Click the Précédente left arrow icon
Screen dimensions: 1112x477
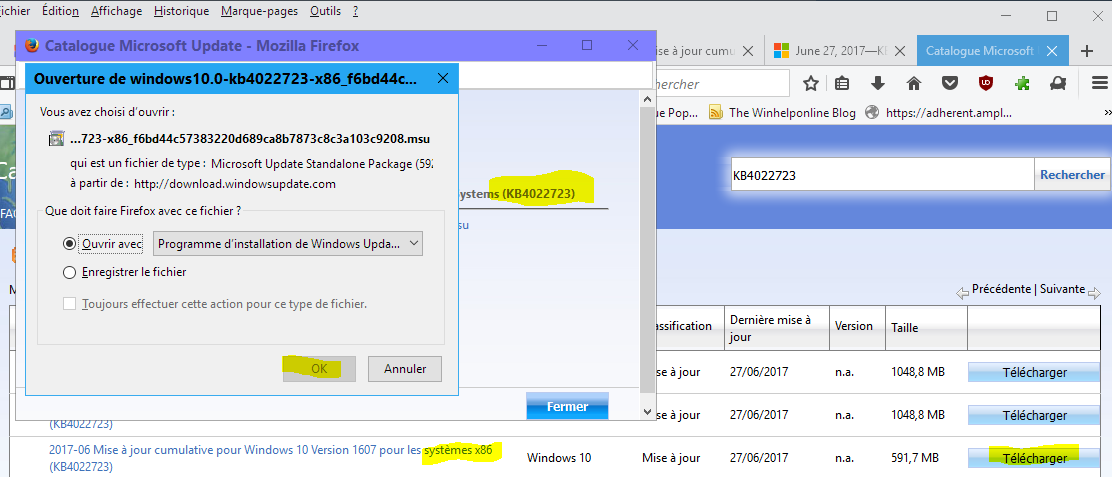(x=962, y=293)
